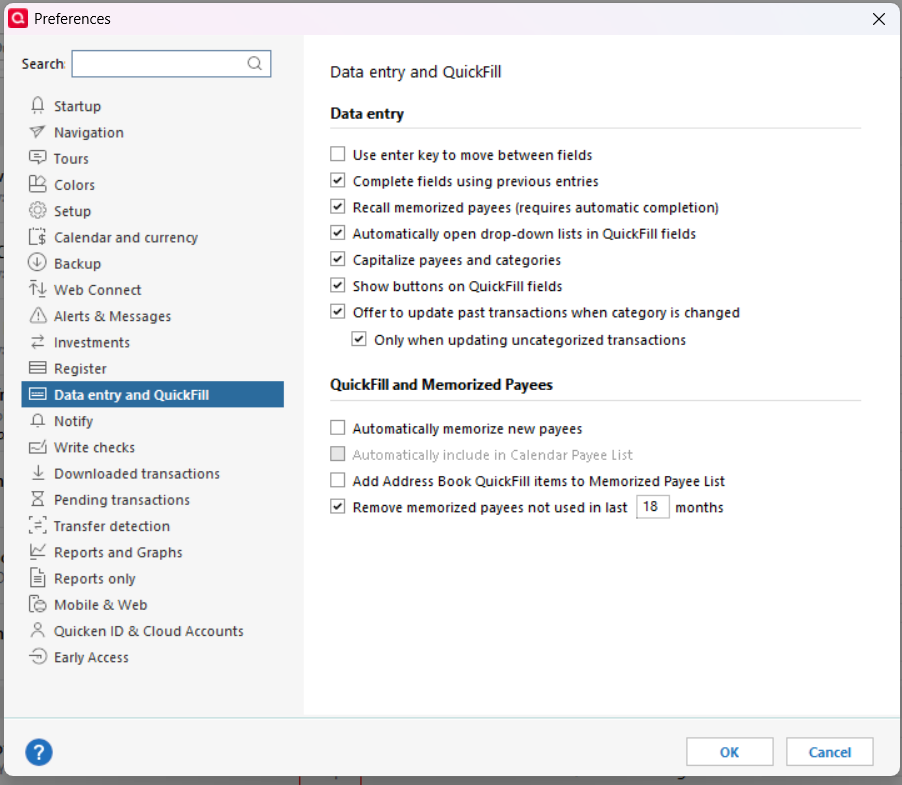The height and width of the screenshot is (785, 902).
Task: Click the Colors palette icon
Action: coord(37,184)
